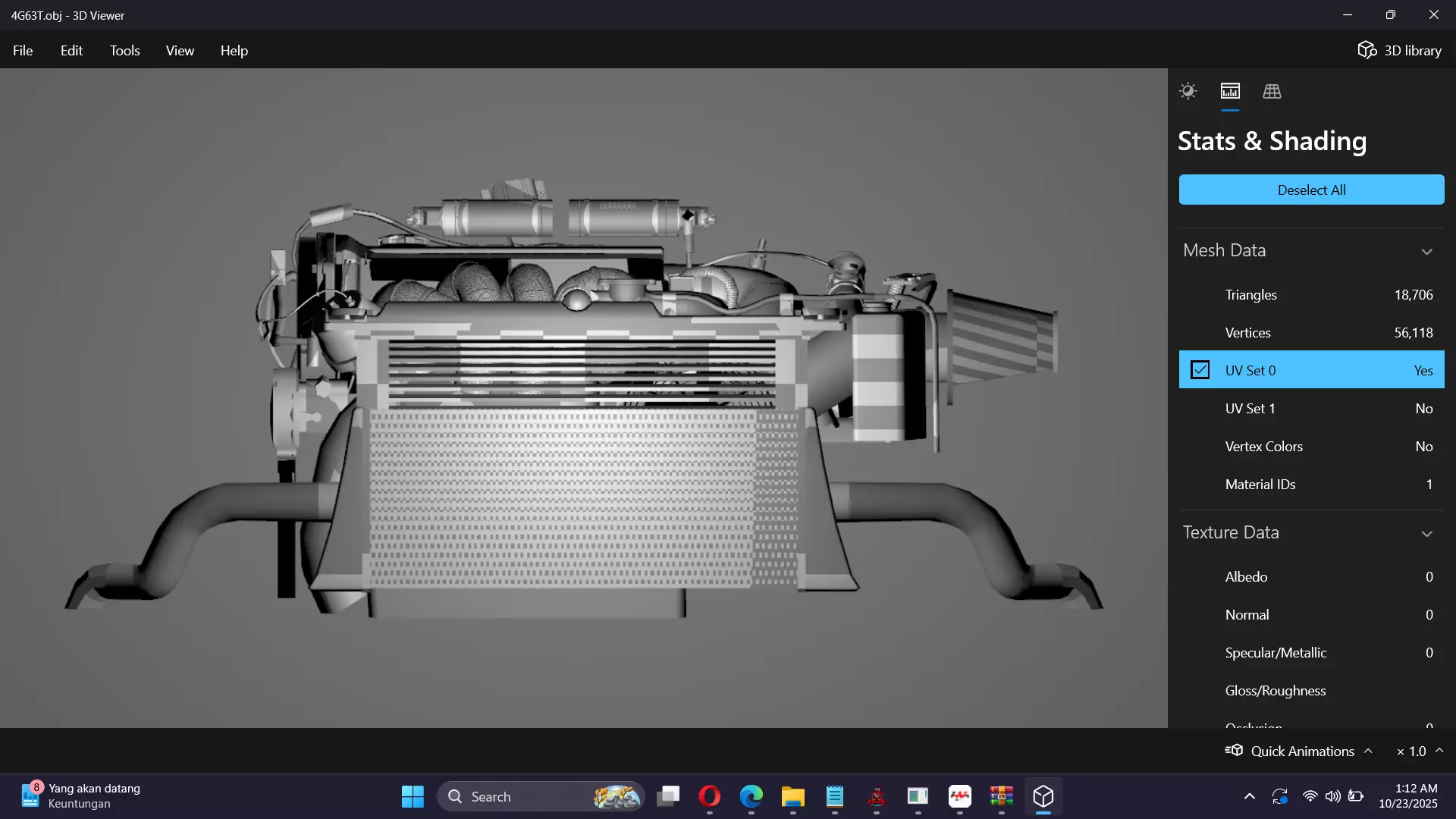Switch to 3D Viewer taskbar icon
The height and width of the screenshot is (819, 1456).
point(1043,796)
